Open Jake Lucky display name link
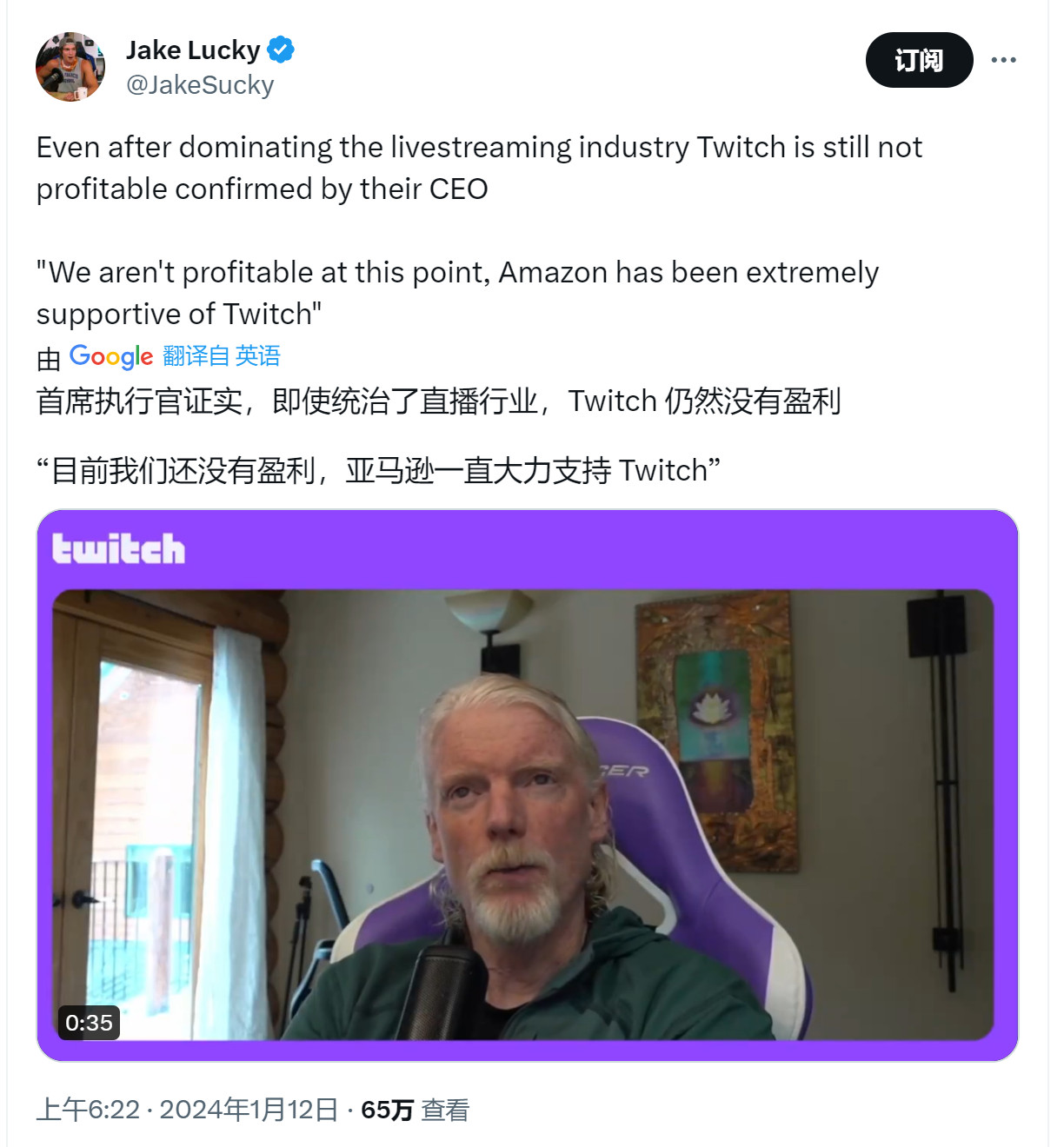 click(x=193, y=50)
